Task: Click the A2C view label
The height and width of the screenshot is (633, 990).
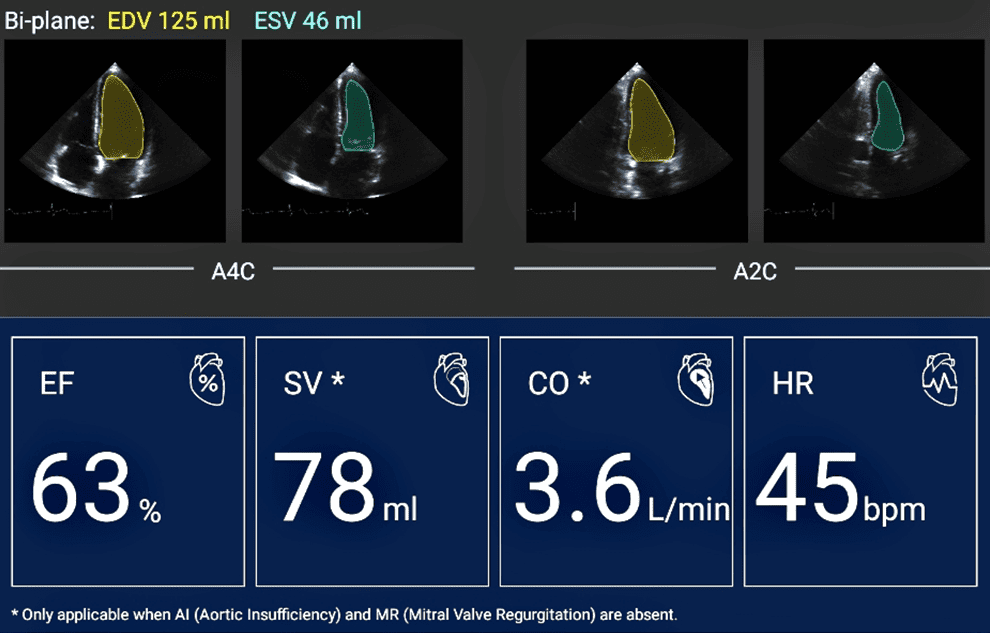Action: (755, 271)
